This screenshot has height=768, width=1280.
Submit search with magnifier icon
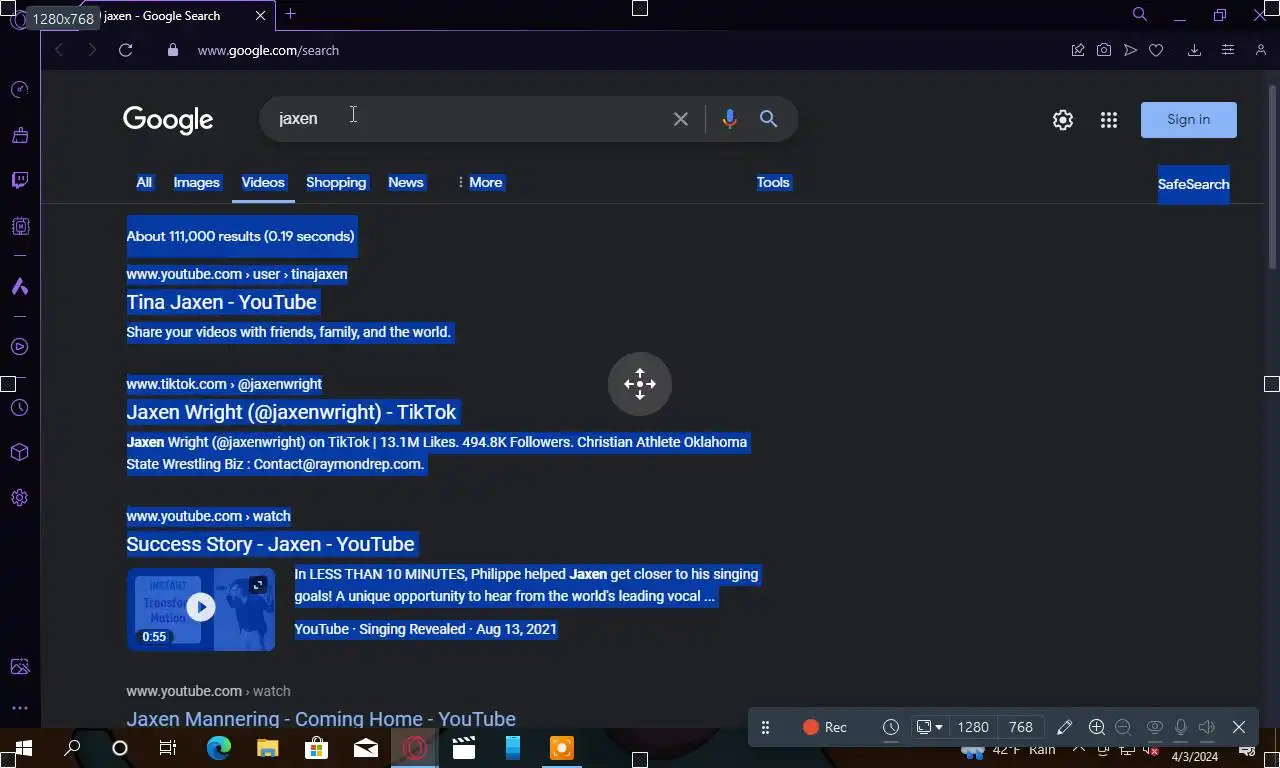click(768, 119)
